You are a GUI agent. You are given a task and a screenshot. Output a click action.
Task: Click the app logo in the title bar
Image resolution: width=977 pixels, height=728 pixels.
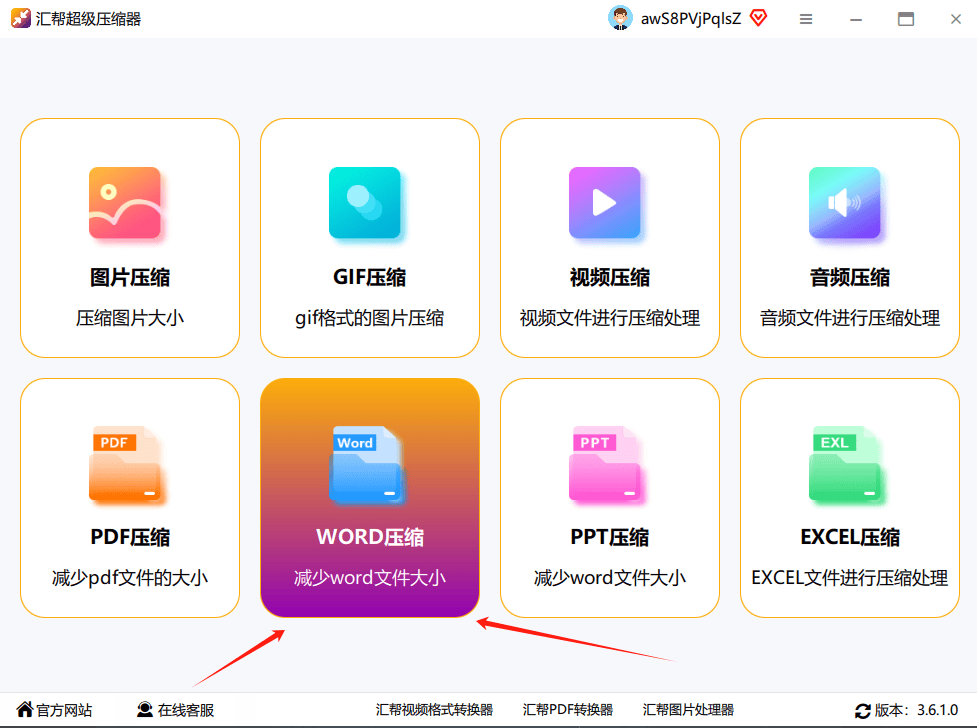(18, 18)
